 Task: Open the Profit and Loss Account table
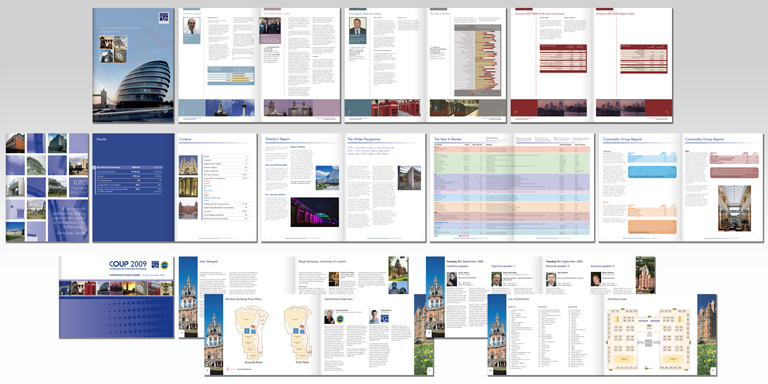(563, 58)
